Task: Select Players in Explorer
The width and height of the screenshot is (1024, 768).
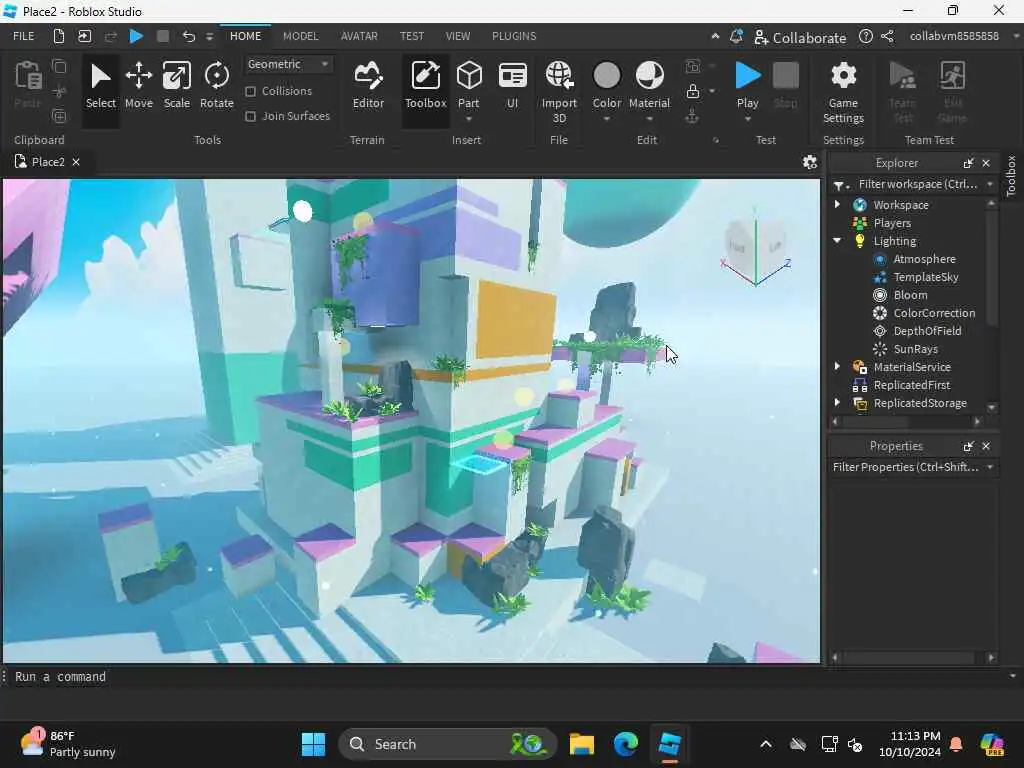Action: (892, 223)
